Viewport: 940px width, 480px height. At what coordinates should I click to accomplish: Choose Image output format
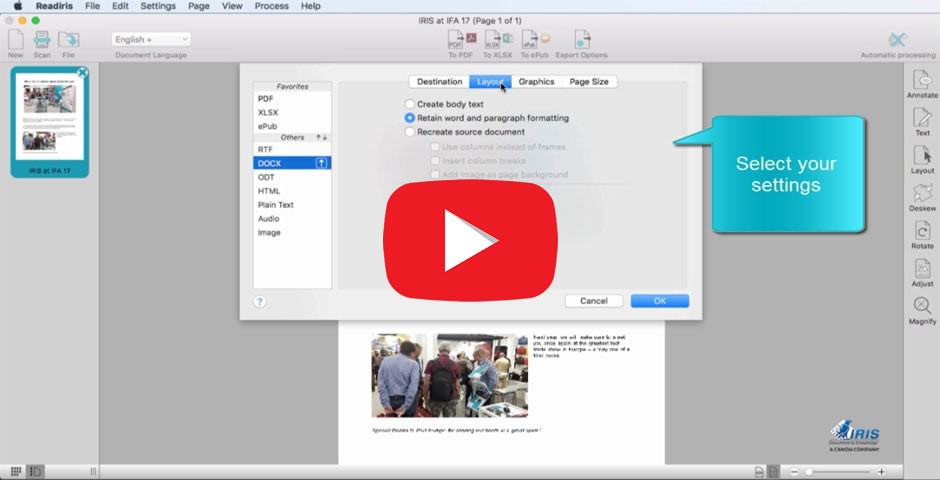point(292,233)
